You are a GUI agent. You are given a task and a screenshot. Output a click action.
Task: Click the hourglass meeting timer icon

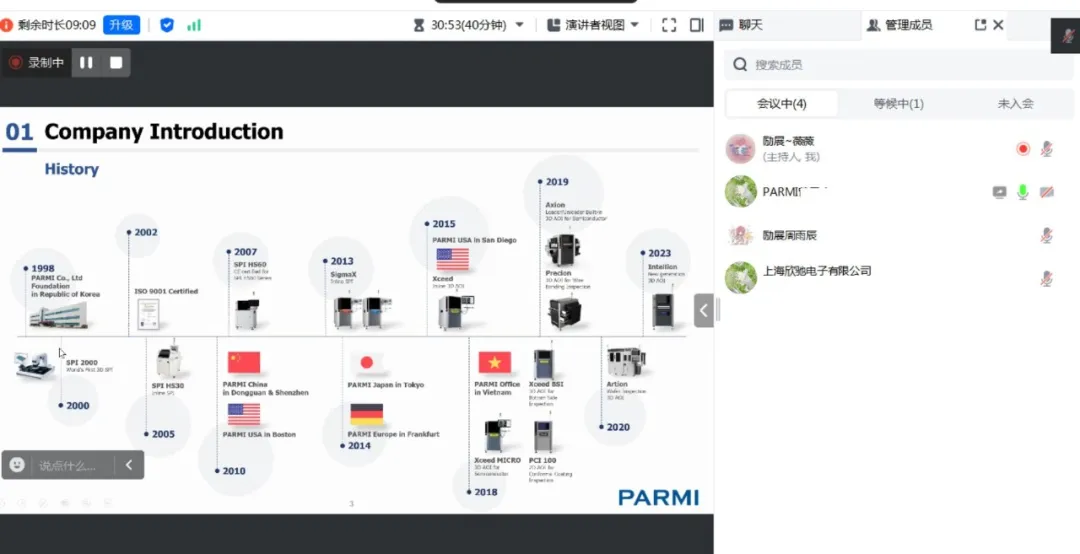pos(419,25)
